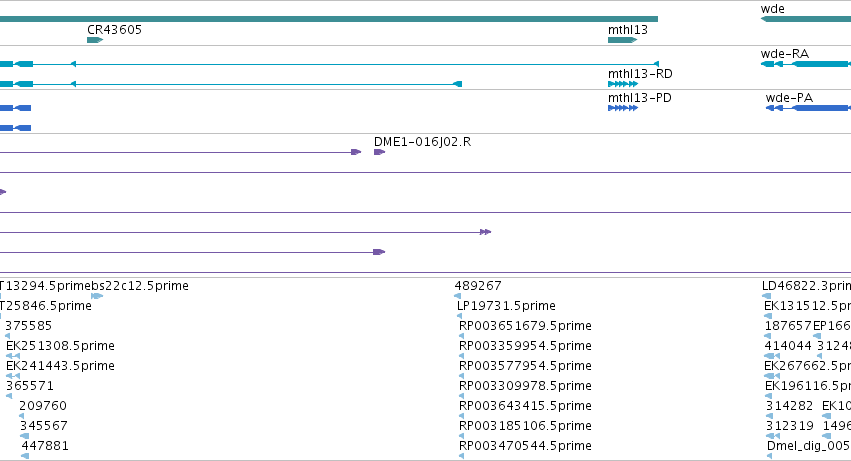Select the wde-PA protein feature
This screenshot has height=461, width=851.
pos(808,108)
